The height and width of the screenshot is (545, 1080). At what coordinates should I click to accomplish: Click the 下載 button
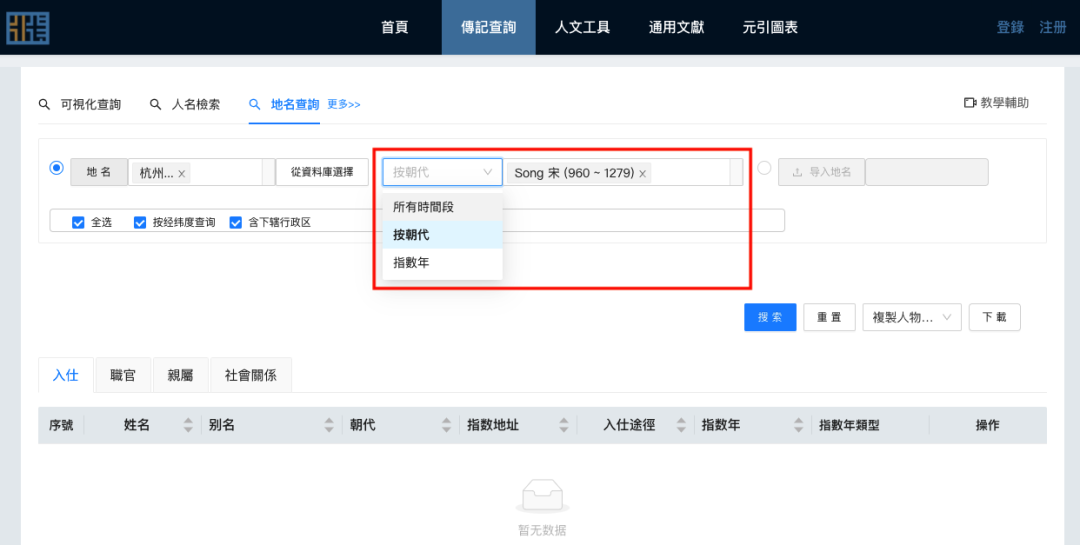(995, 317)
